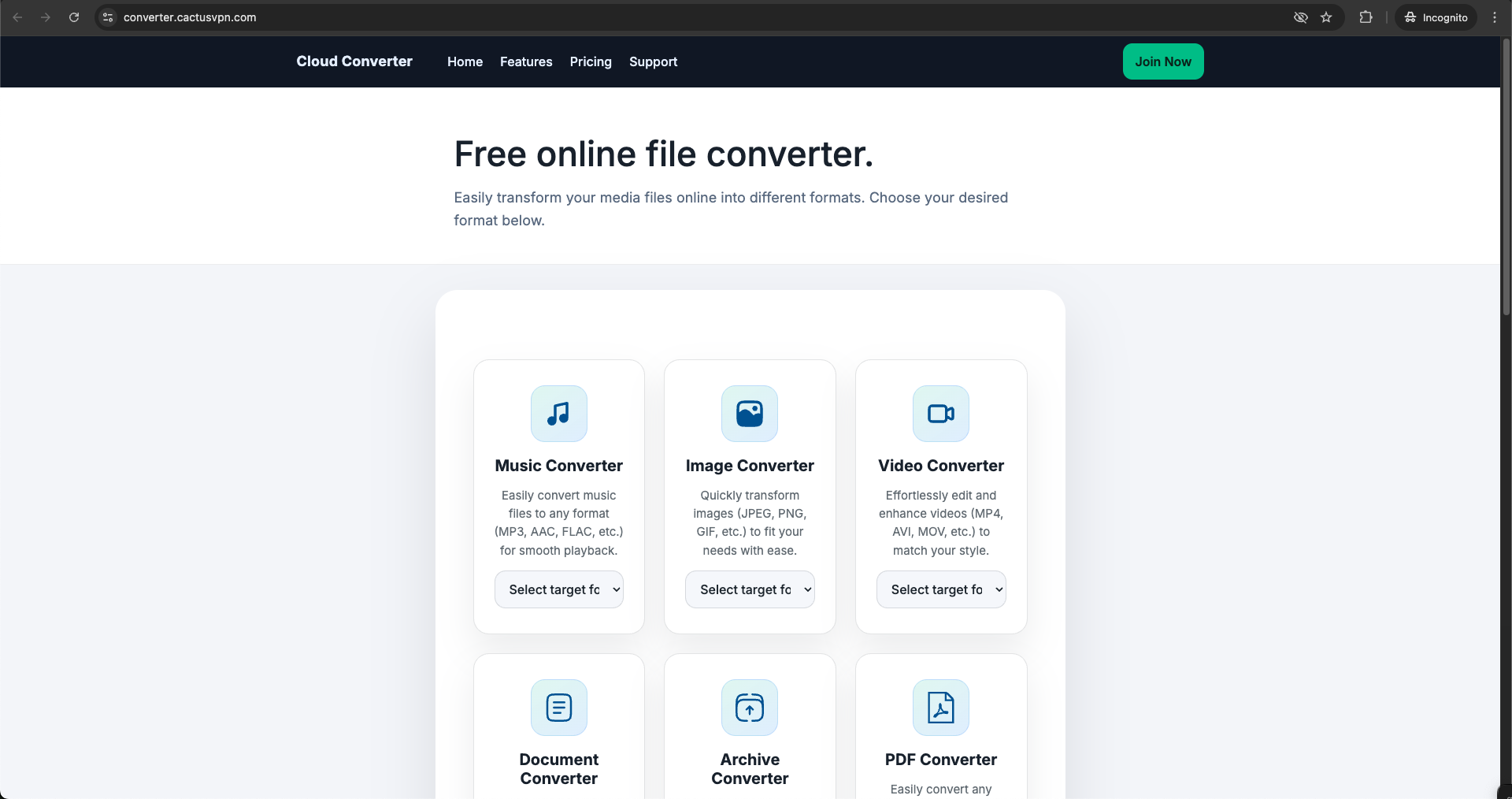Expand the Image Converter target format dropdown

coord(749,589)
